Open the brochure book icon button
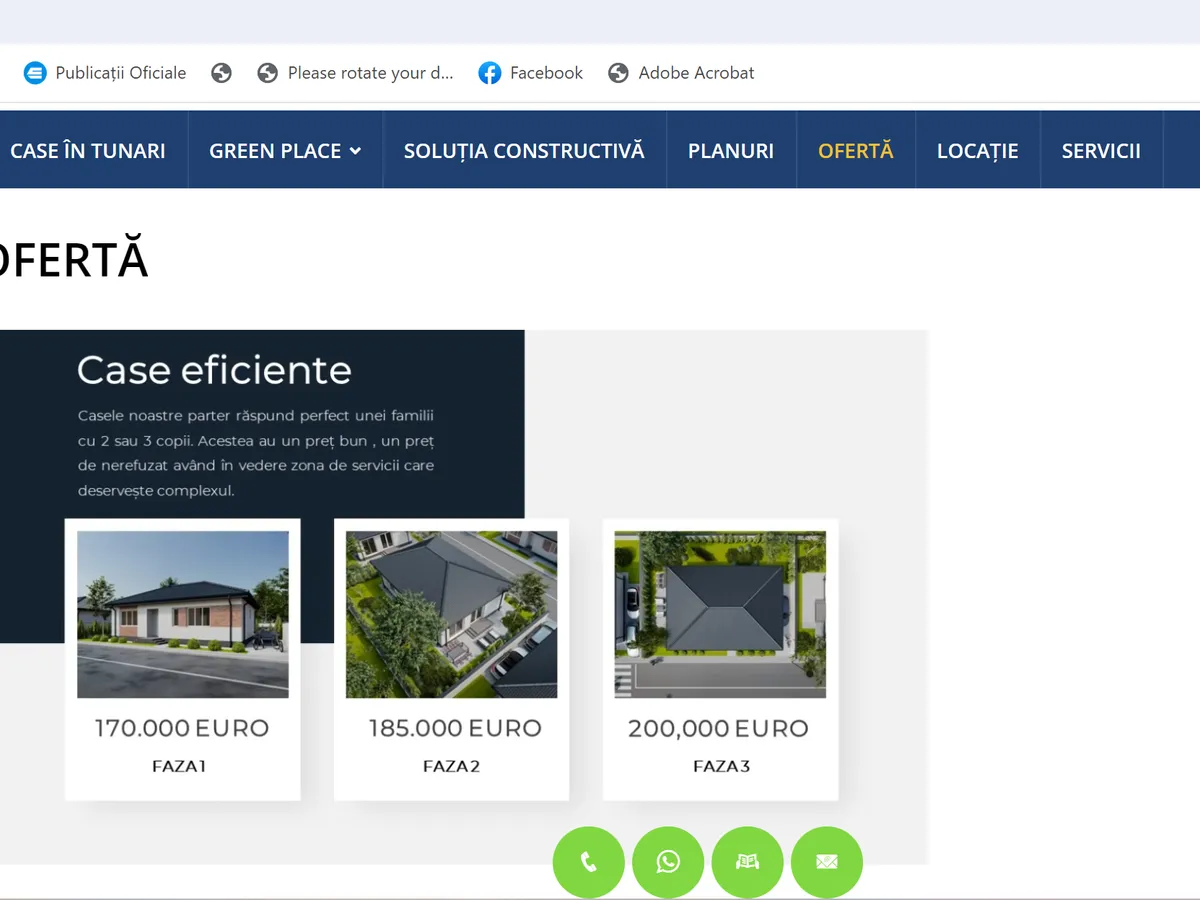Image resolution: width=1200 pixels, height=900 pixels. (x=747, y=862)
